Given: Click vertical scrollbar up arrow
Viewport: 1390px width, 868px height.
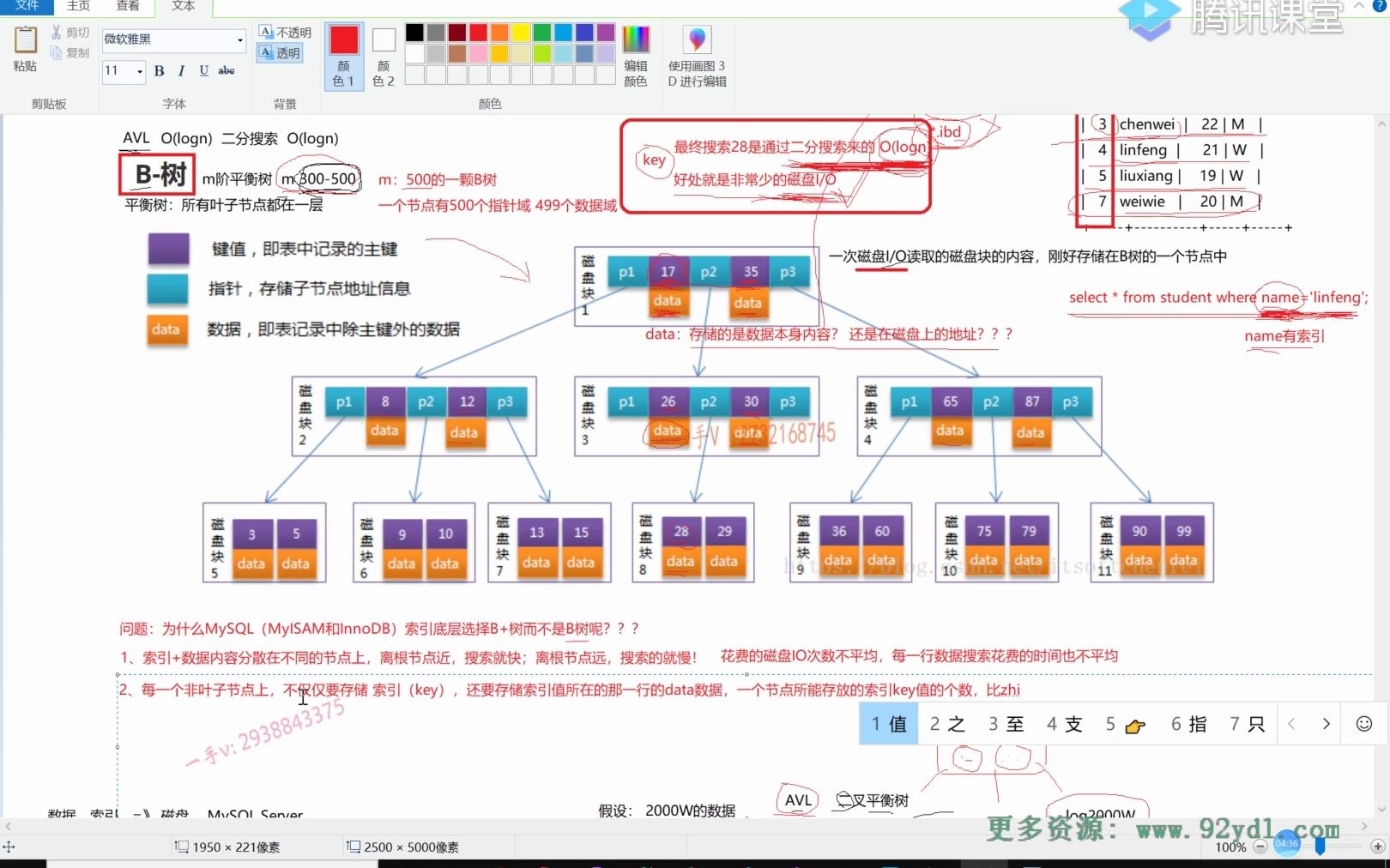Looking at the screenshot, I should [x=1381, y=124].
